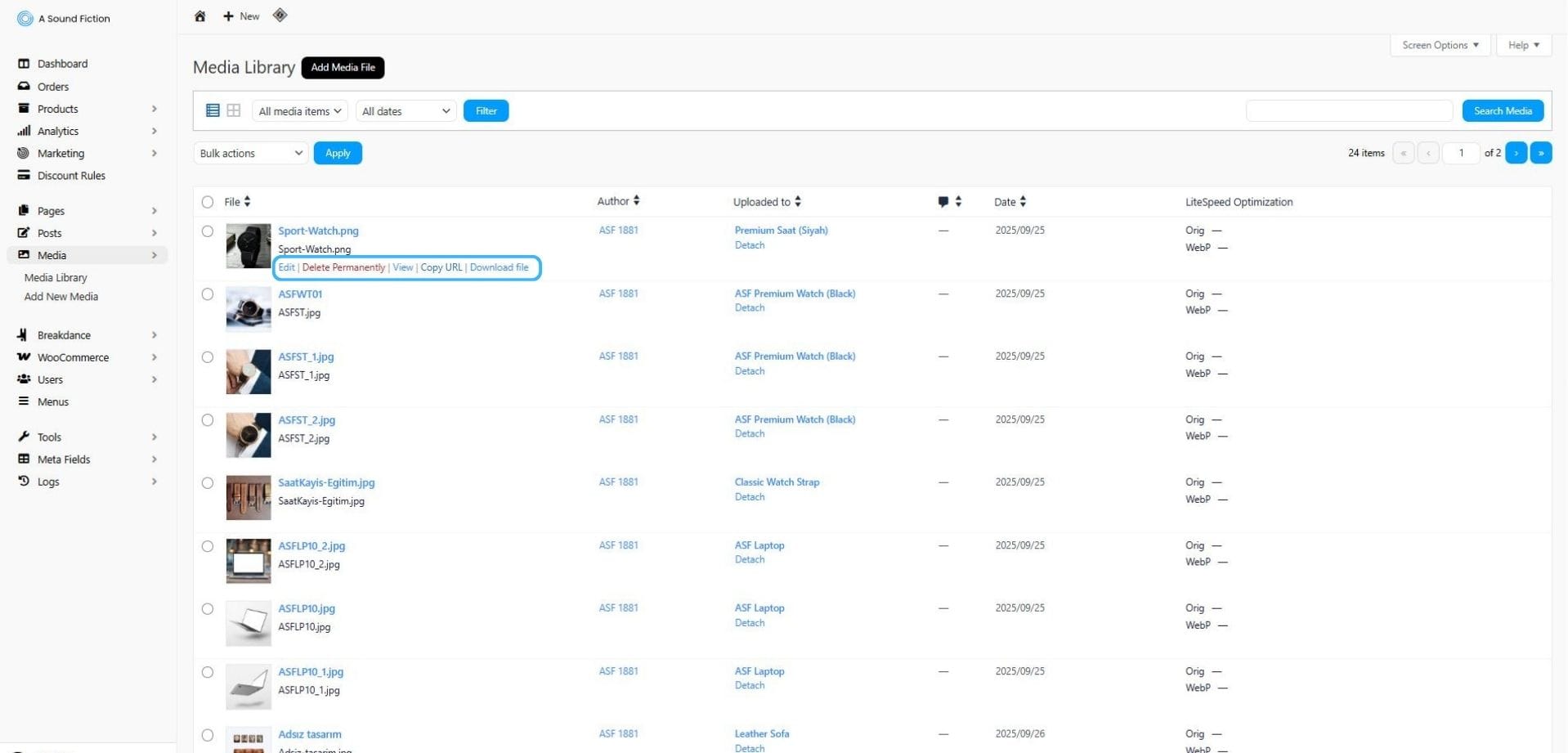Click the diamond Breakdance icon in the admin bar

280,16
